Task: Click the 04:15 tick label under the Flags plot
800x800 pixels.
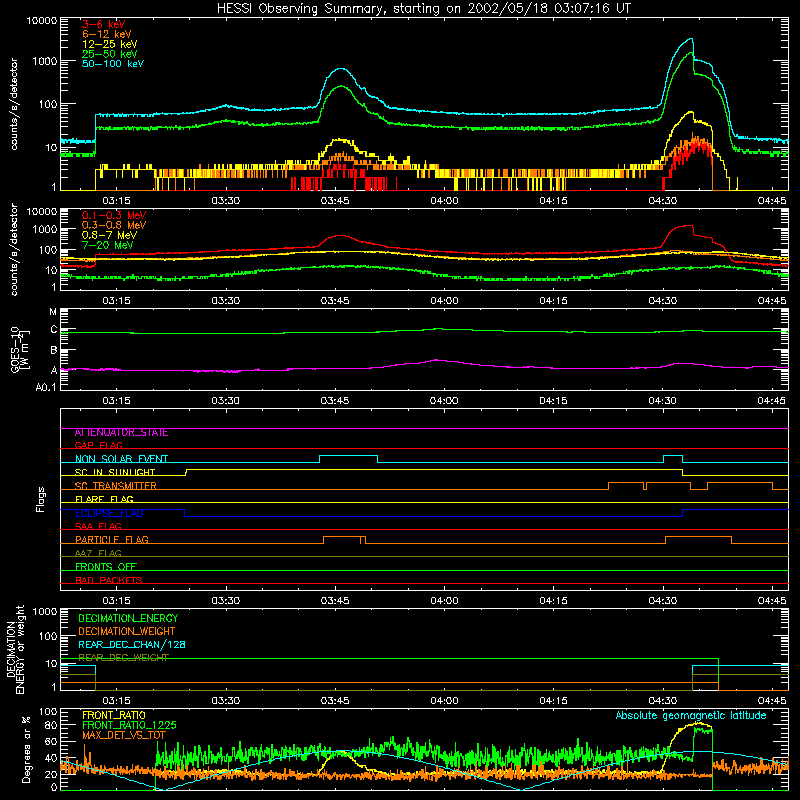Action: tap(553, 601)
